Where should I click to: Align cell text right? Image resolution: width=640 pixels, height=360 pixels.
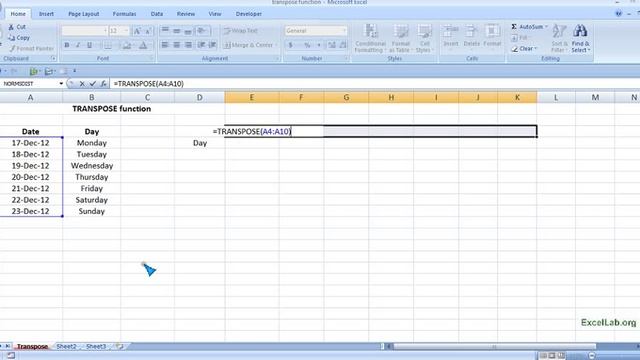coord(188,45)
